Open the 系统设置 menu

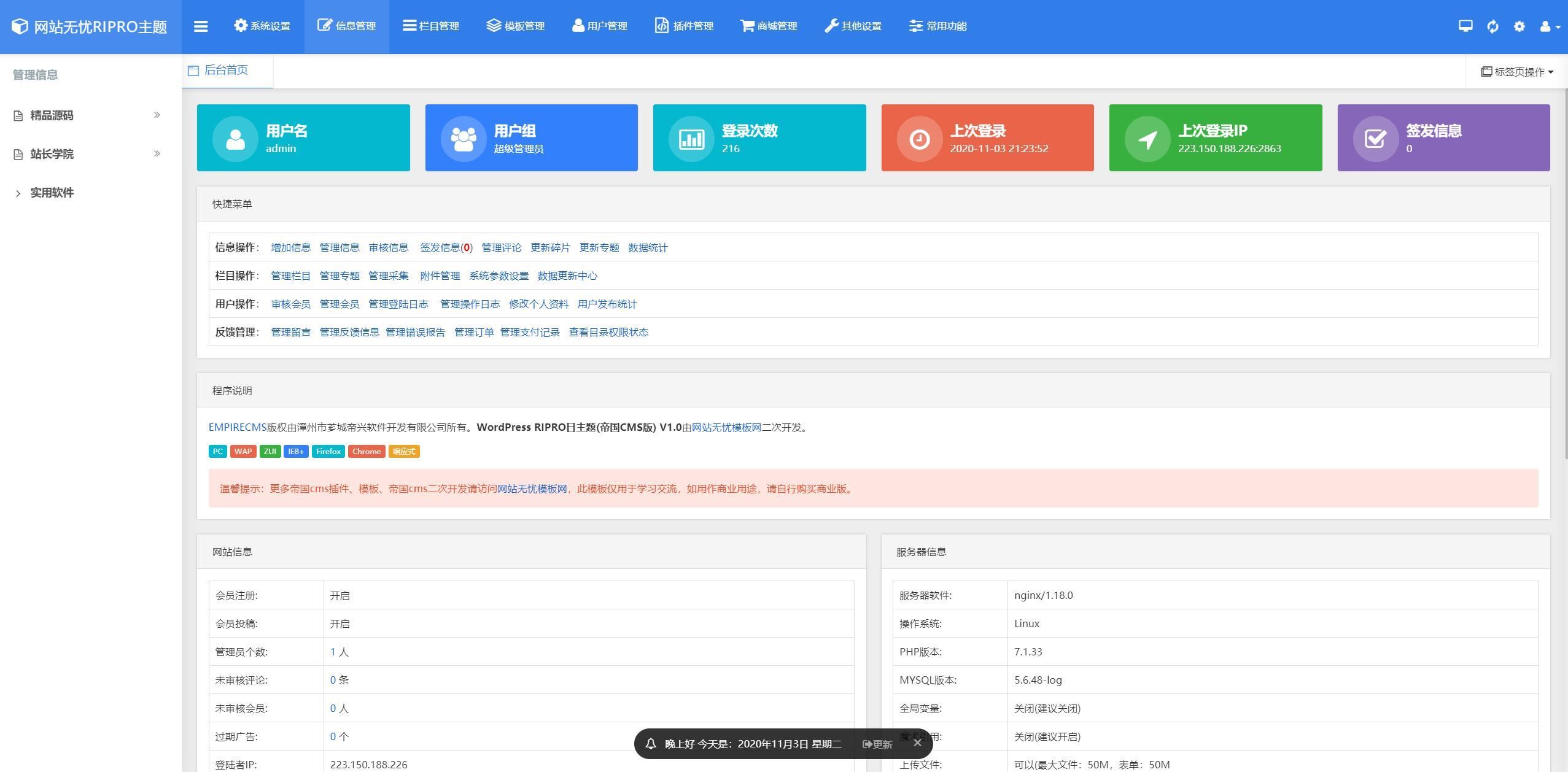[x=262, y=26]
